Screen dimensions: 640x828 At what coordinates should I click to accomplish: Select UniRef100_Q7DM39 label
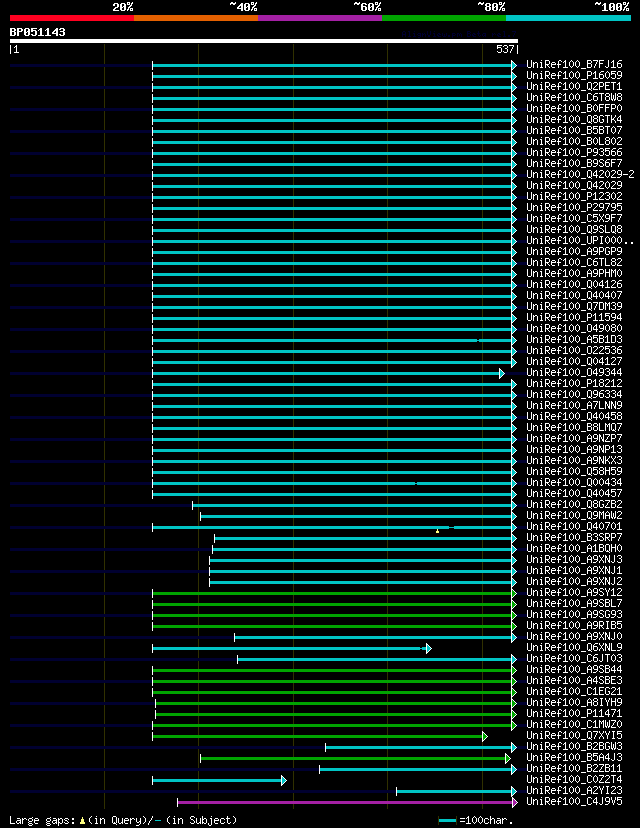coord(574,306)
